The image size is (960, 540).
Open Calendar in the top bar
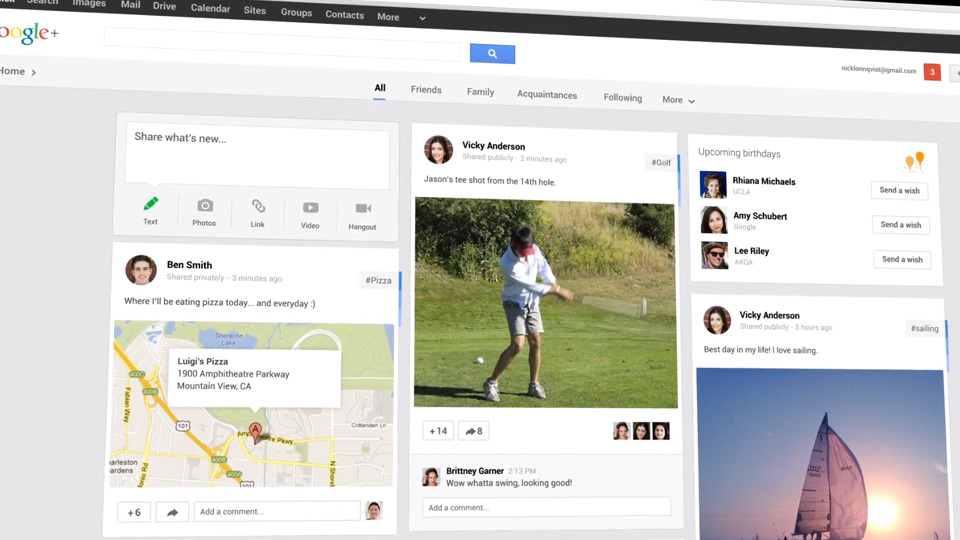[x=210, y=8]
